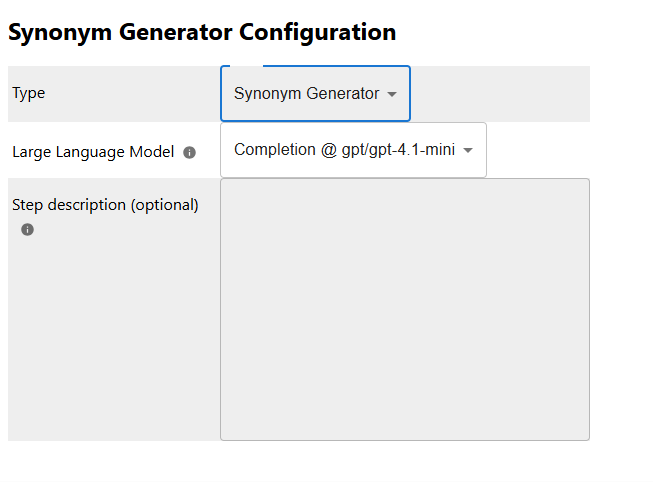The image size is (653, 482).
Task: Select the Completion @ gpt/gpt-4.1-mini value text
Action: pos(344,150)
